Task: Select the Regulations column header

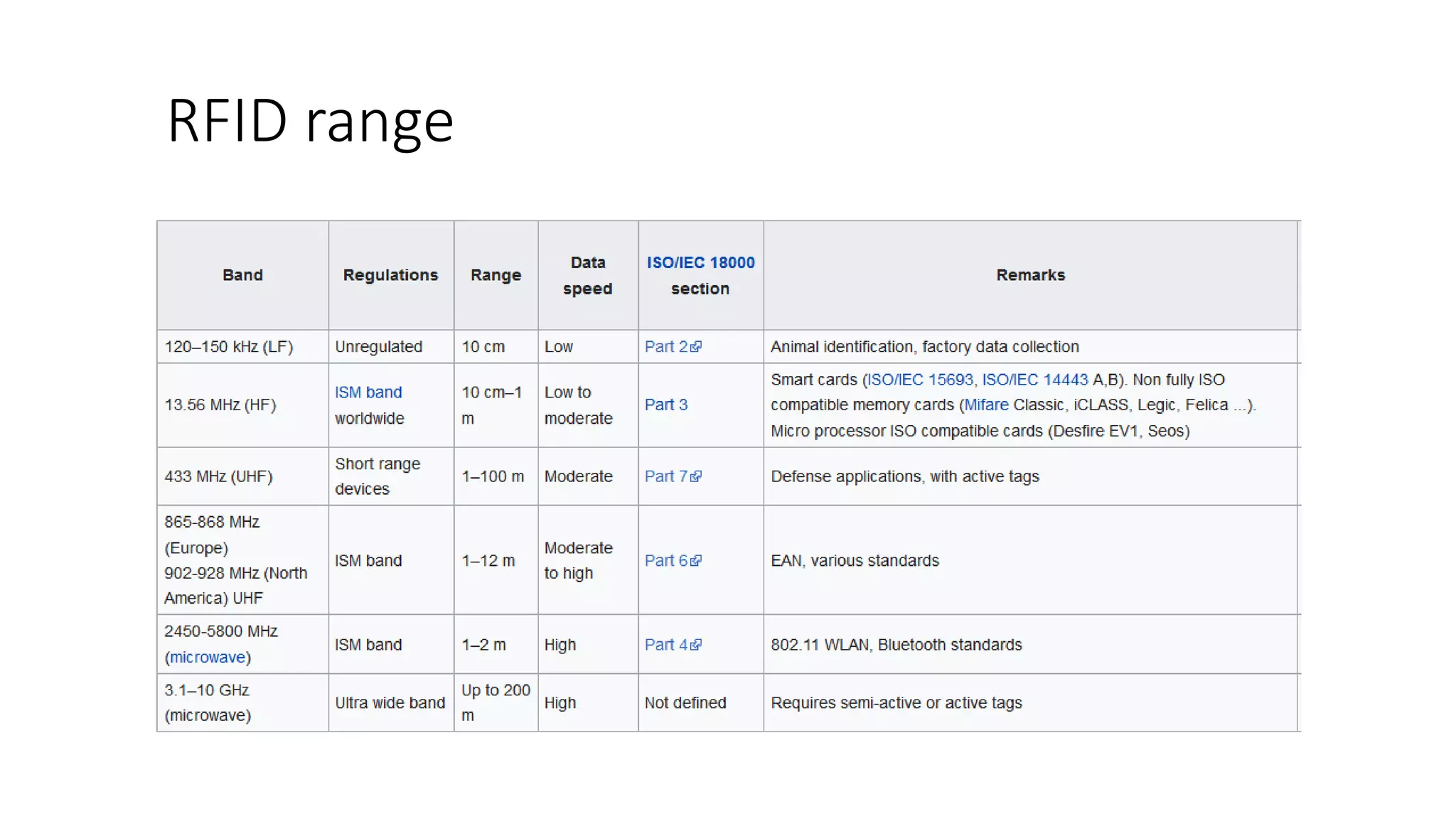Action: tap(391, 275)
